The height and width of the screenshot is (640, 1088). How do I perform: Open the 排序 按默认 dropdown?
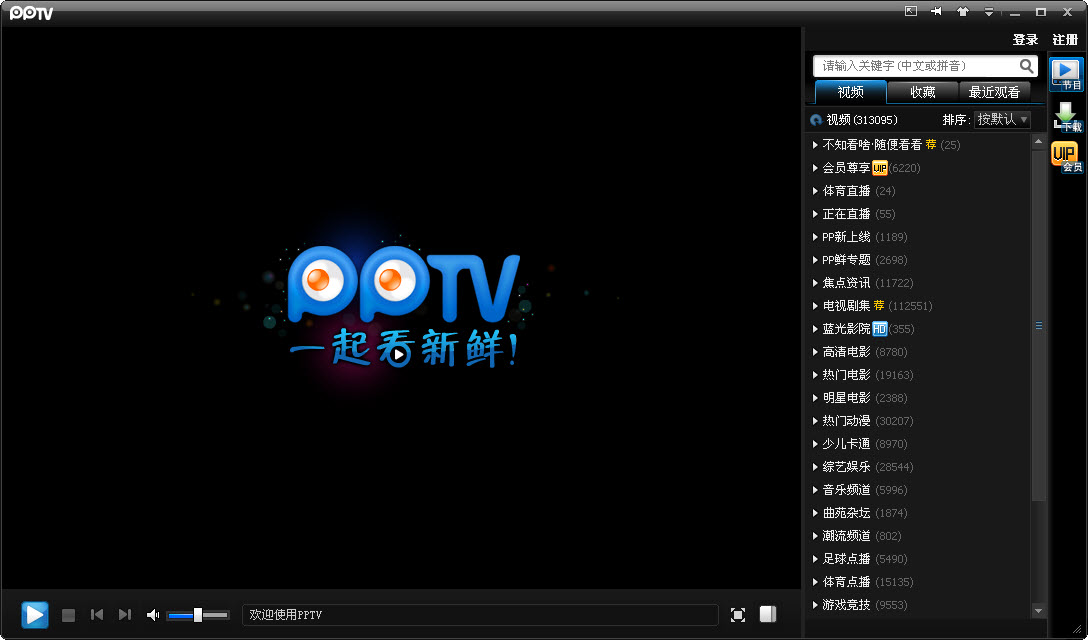(x=1002, y=119)
